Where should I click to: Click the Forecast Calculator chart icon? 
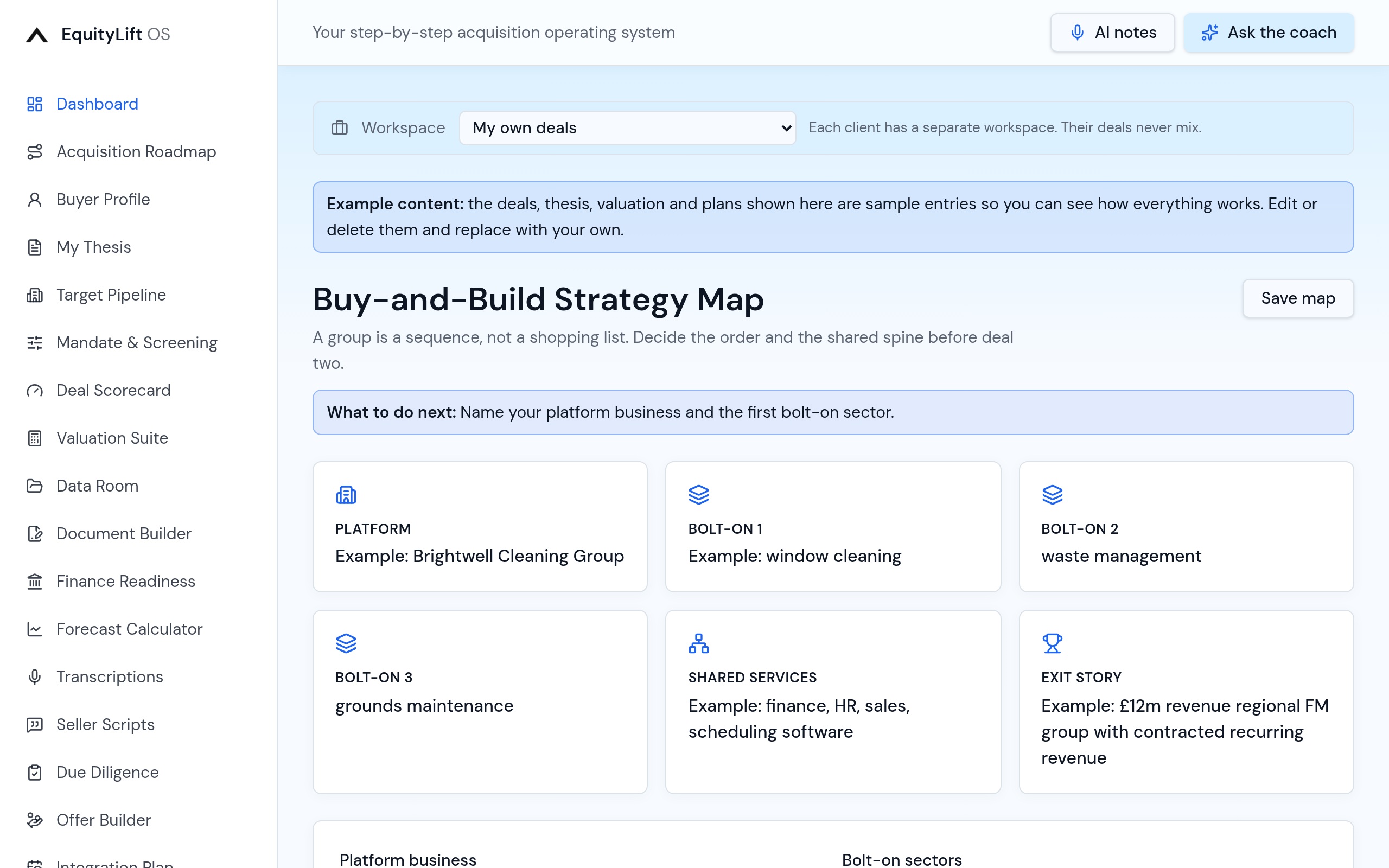[34, 629]
